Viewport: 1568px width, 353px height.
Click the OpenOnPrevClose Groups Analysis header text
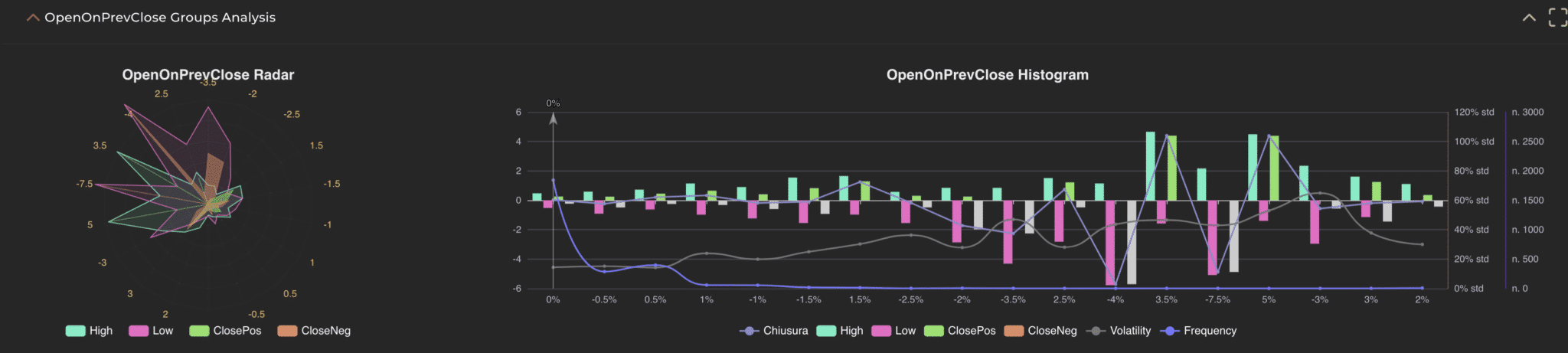coord(160,18)
